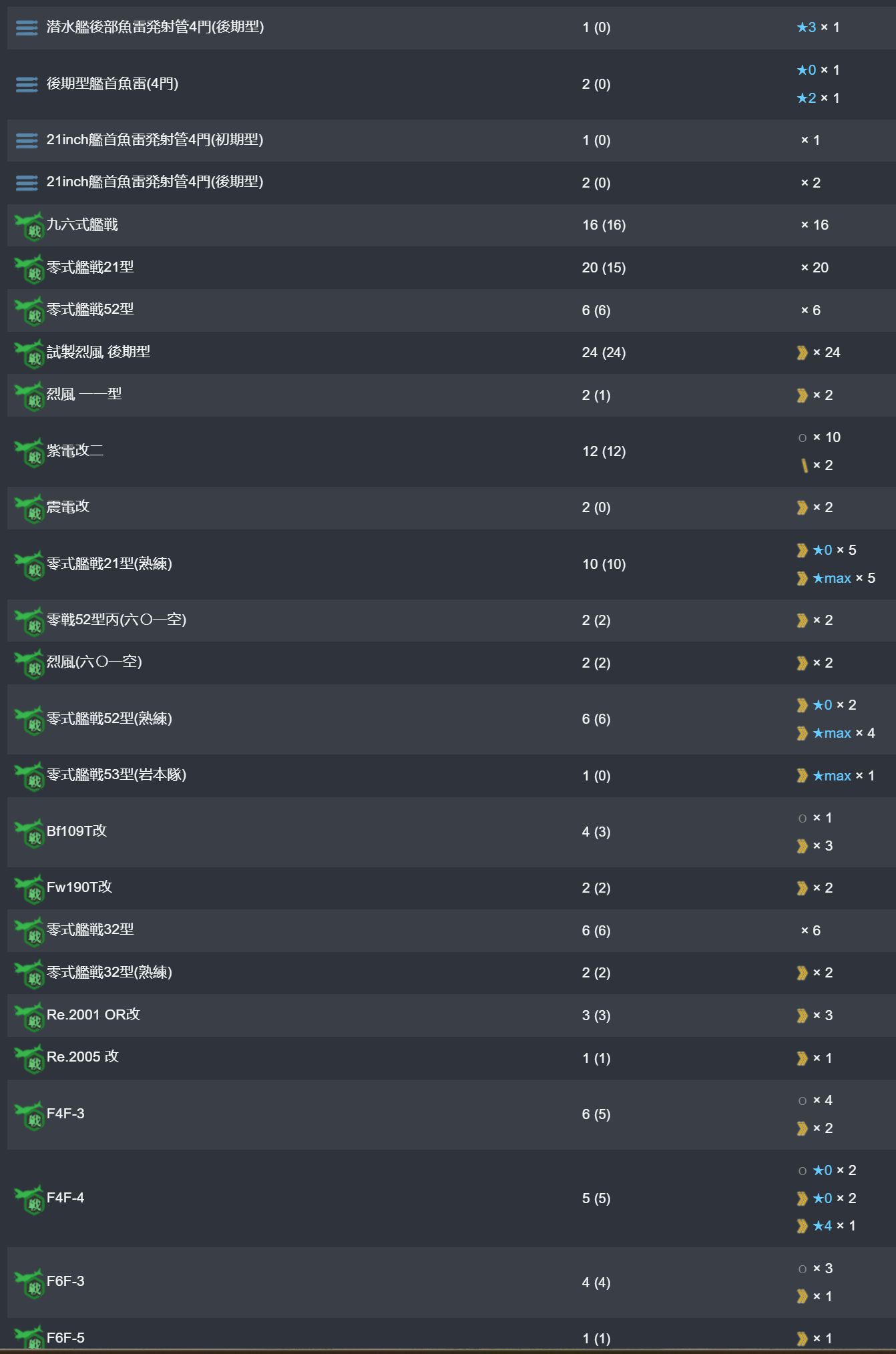The width and height of the screenshot is (896, 1354).
Task: Click the fighter icon next to 九六式艦戦
Action: tap(29, 226)
